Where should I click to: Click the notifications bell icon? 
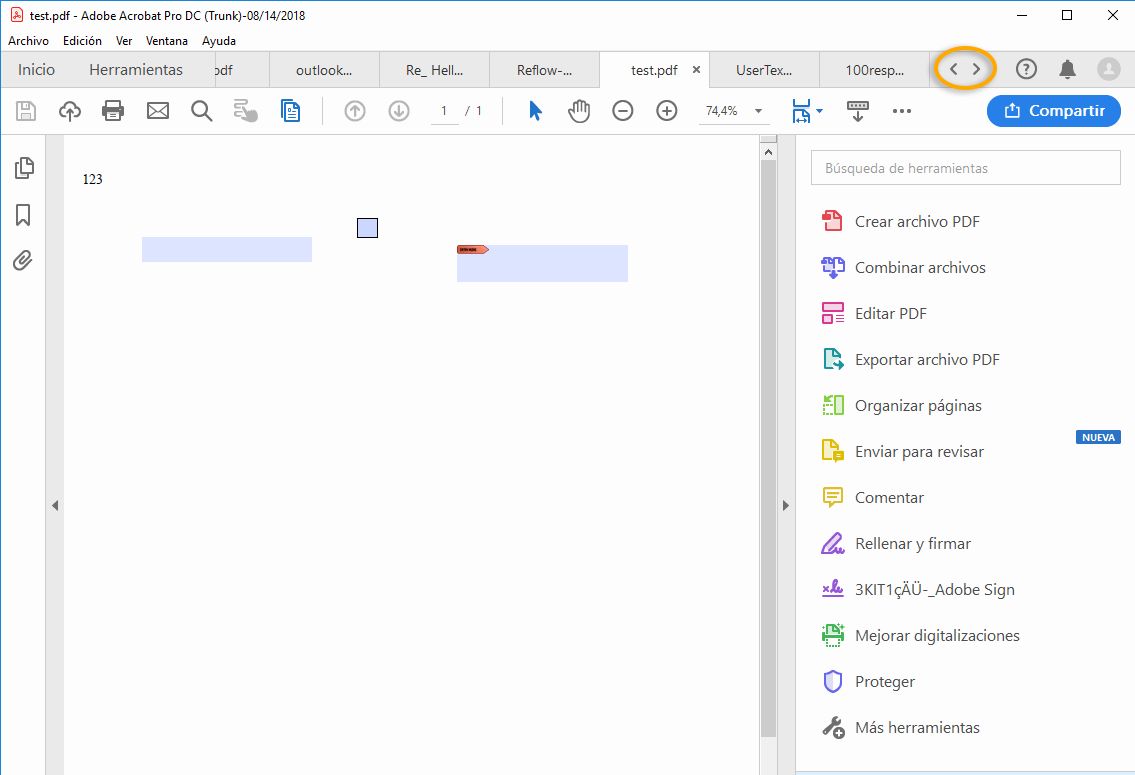[1066, 69]
